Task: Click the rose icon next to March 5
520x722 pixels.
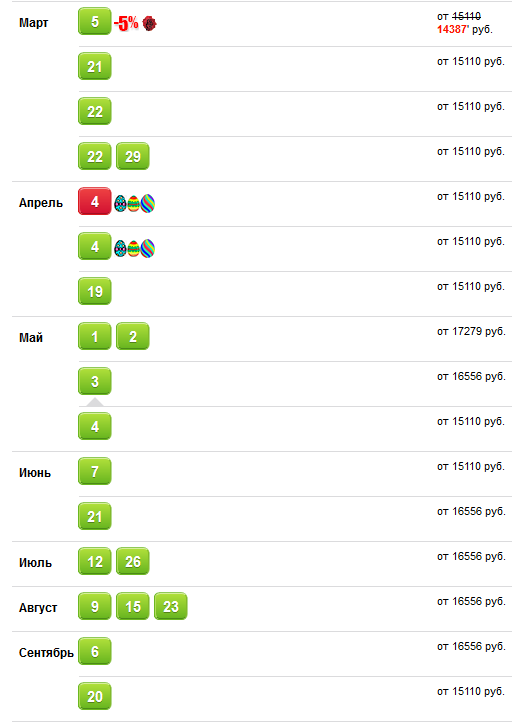Action: point(149,23)
